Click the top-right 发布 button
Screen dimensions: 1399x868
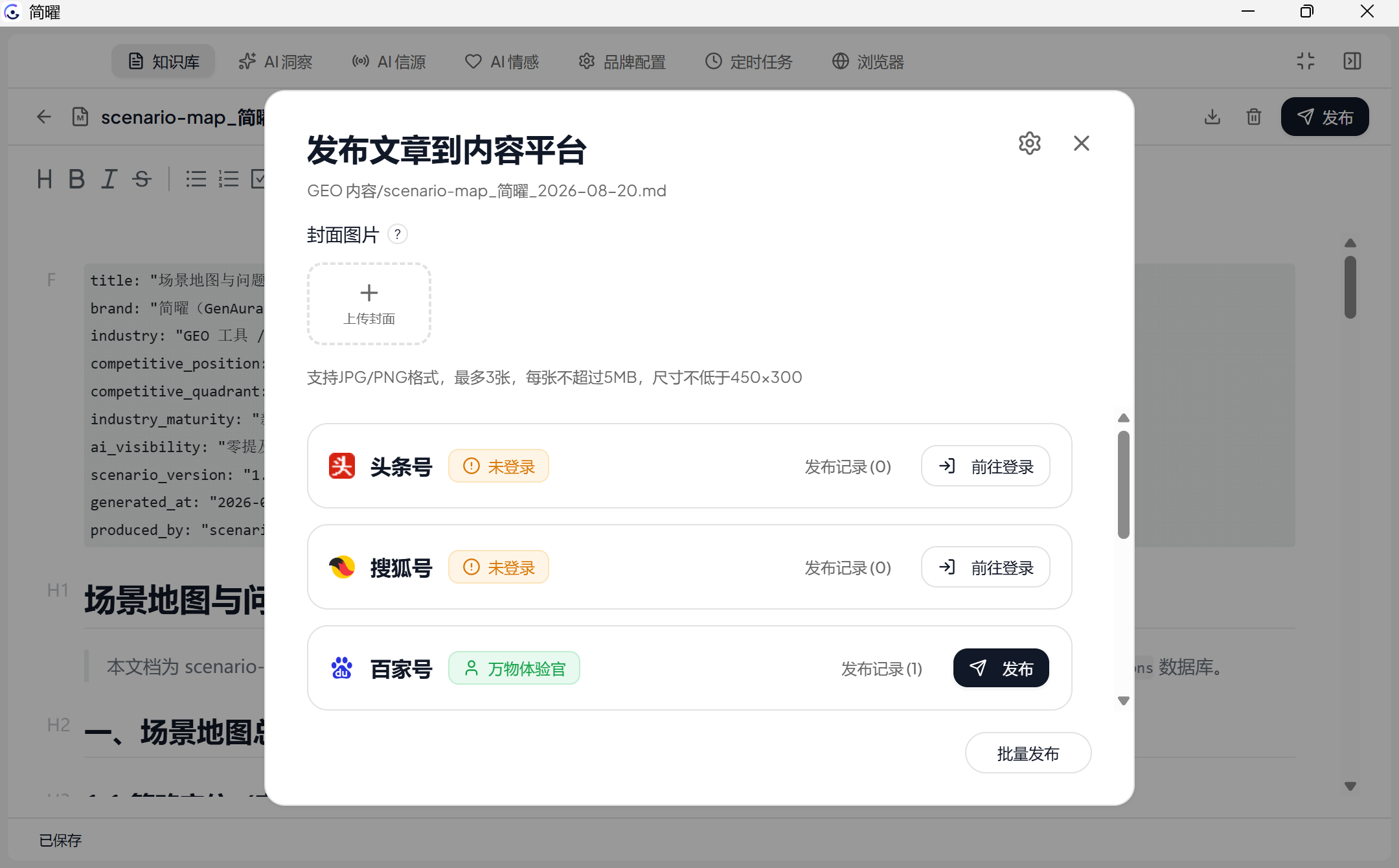[1325, 117]
